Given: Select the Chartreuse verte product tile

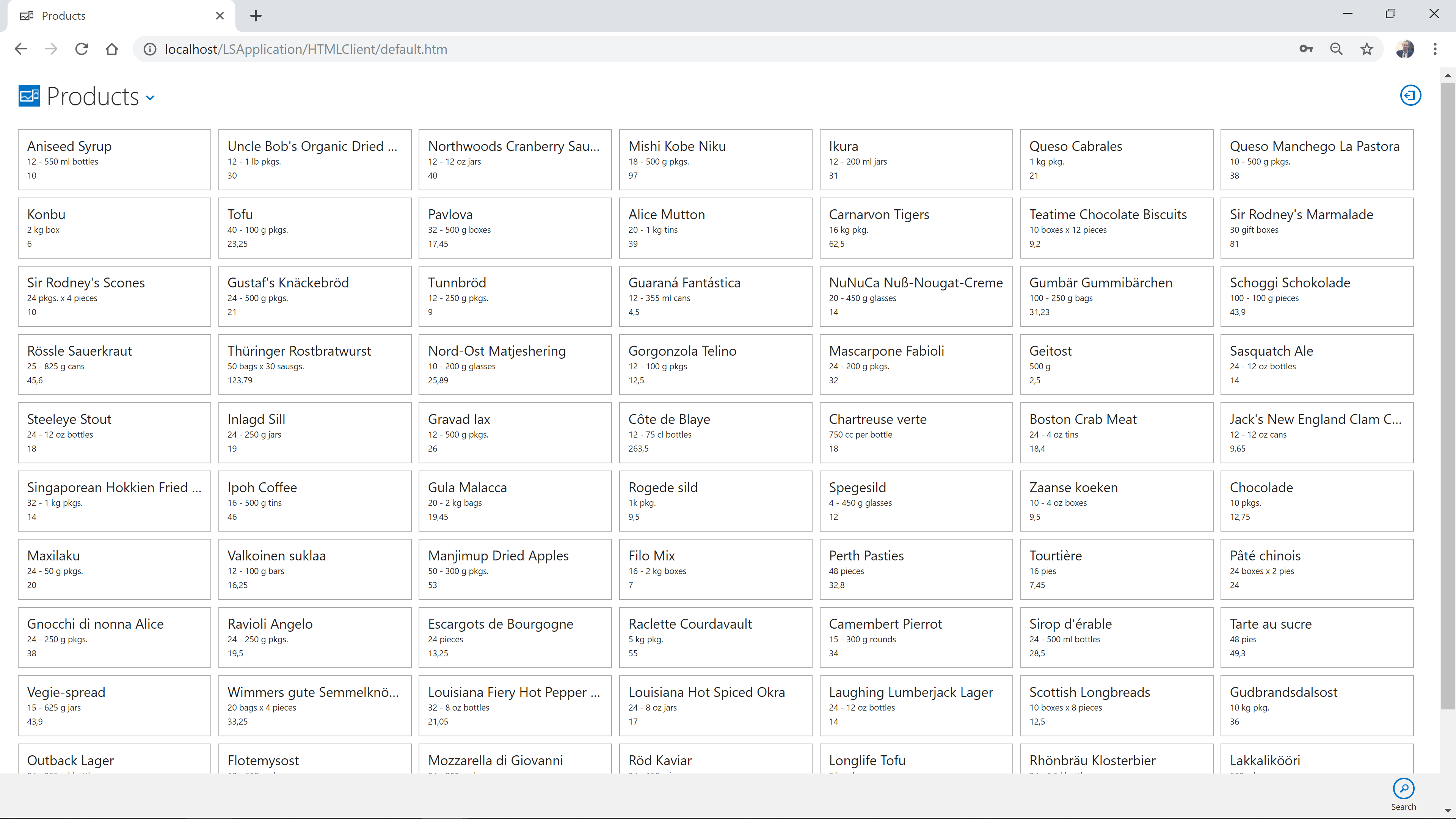Looking at the screenshot, I should pos(916,433).
